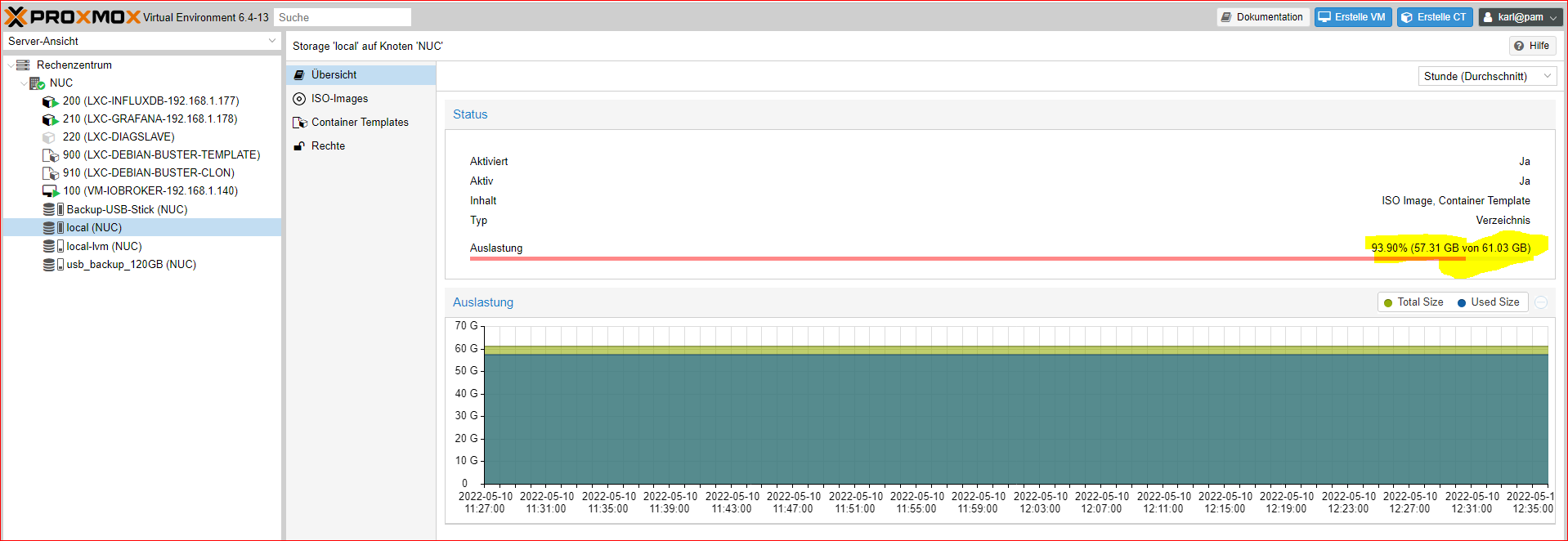Open the karl@pam user menu arrow
Image resolution: width=1568 pixels, height=541 pixels.
click(1552, 17)
